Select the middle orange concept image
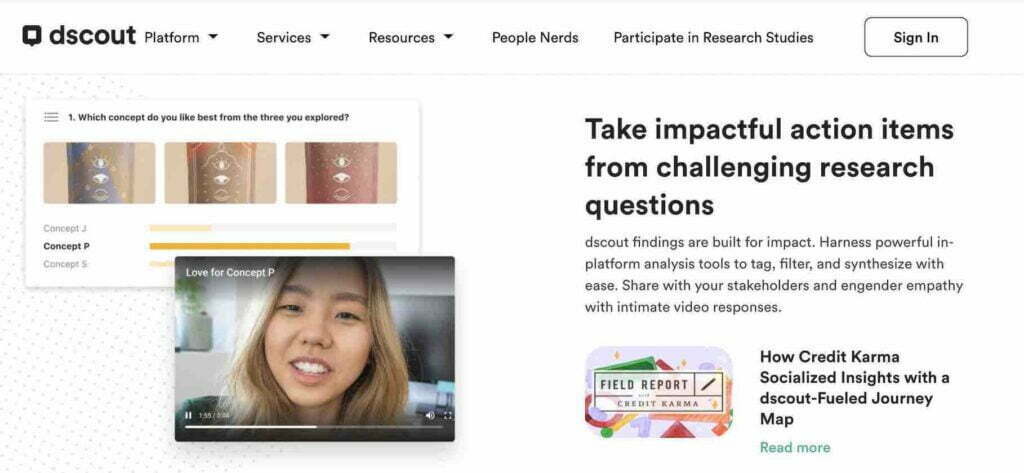 tap(220, 172)
